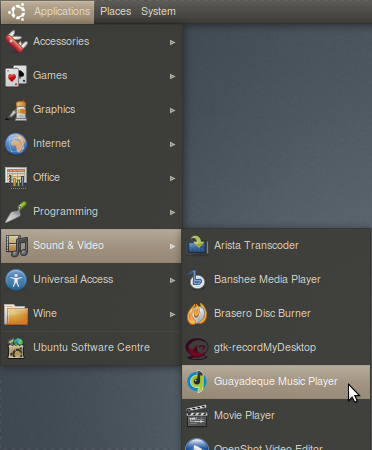Click the Brasero flame disc icon
Screen dimensions: 372x450
pyautogui.click(x=197, y=314)
